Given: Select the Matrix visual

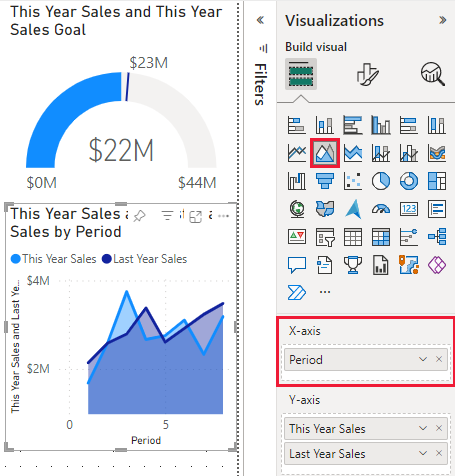Looking at the screenshot, I should (x=381, y=237).
